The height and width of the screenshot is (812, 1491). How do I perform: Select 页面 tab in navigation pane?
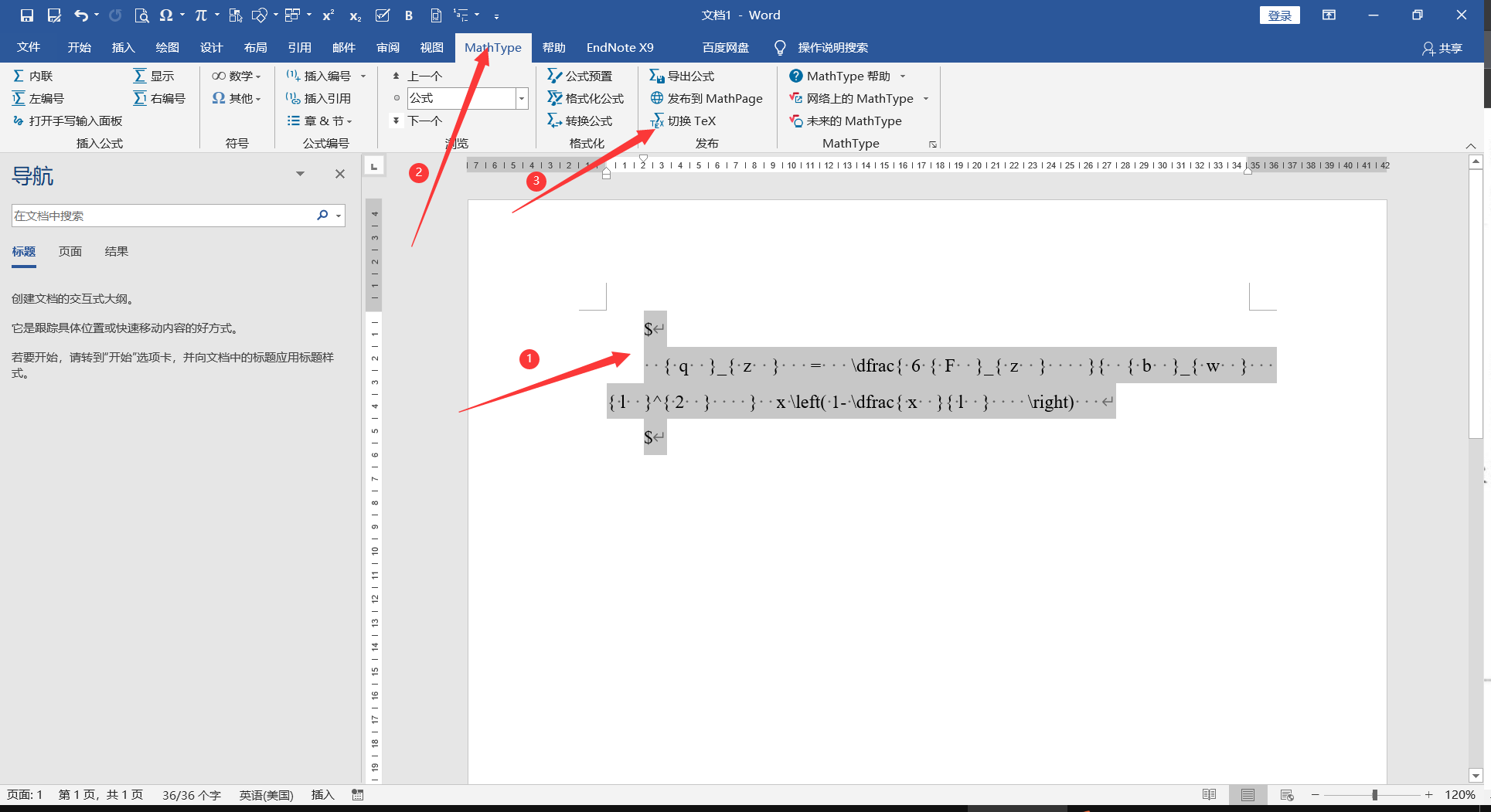click(70, 252)
